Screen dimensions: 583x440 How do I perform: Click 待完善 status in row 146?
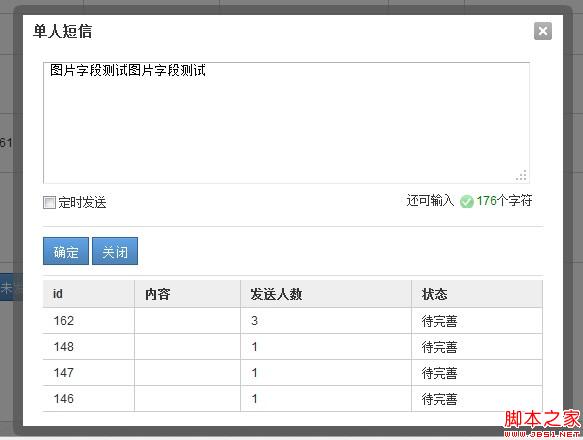click(x=439, y=399)
